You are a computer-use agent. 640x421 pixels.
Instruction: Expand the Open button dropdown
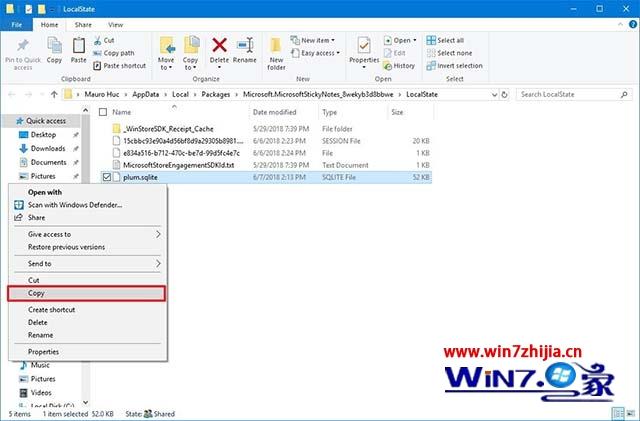point(415,40)
